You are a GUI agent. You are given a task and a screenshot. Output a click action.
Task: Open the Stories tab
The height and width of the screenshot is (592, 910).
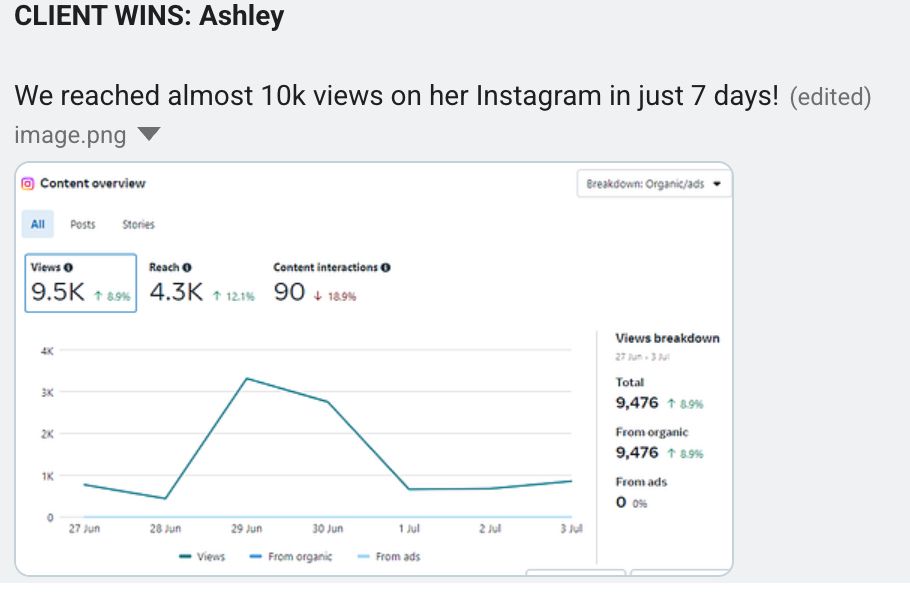point(138,225)
